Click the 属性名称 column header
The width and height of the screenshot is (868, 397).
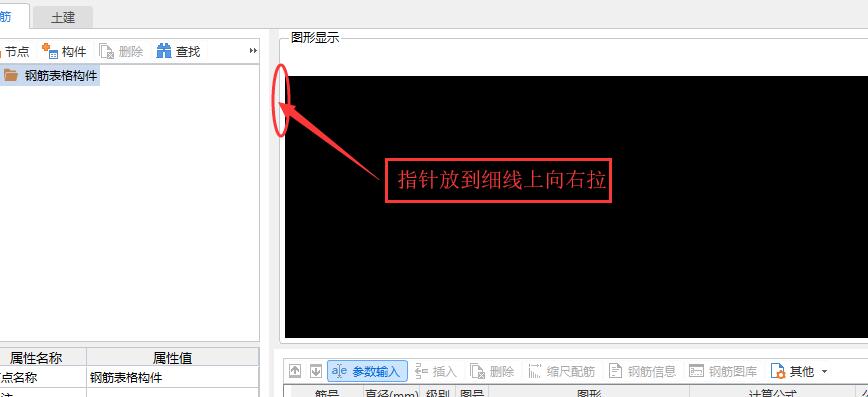(36, 358)
